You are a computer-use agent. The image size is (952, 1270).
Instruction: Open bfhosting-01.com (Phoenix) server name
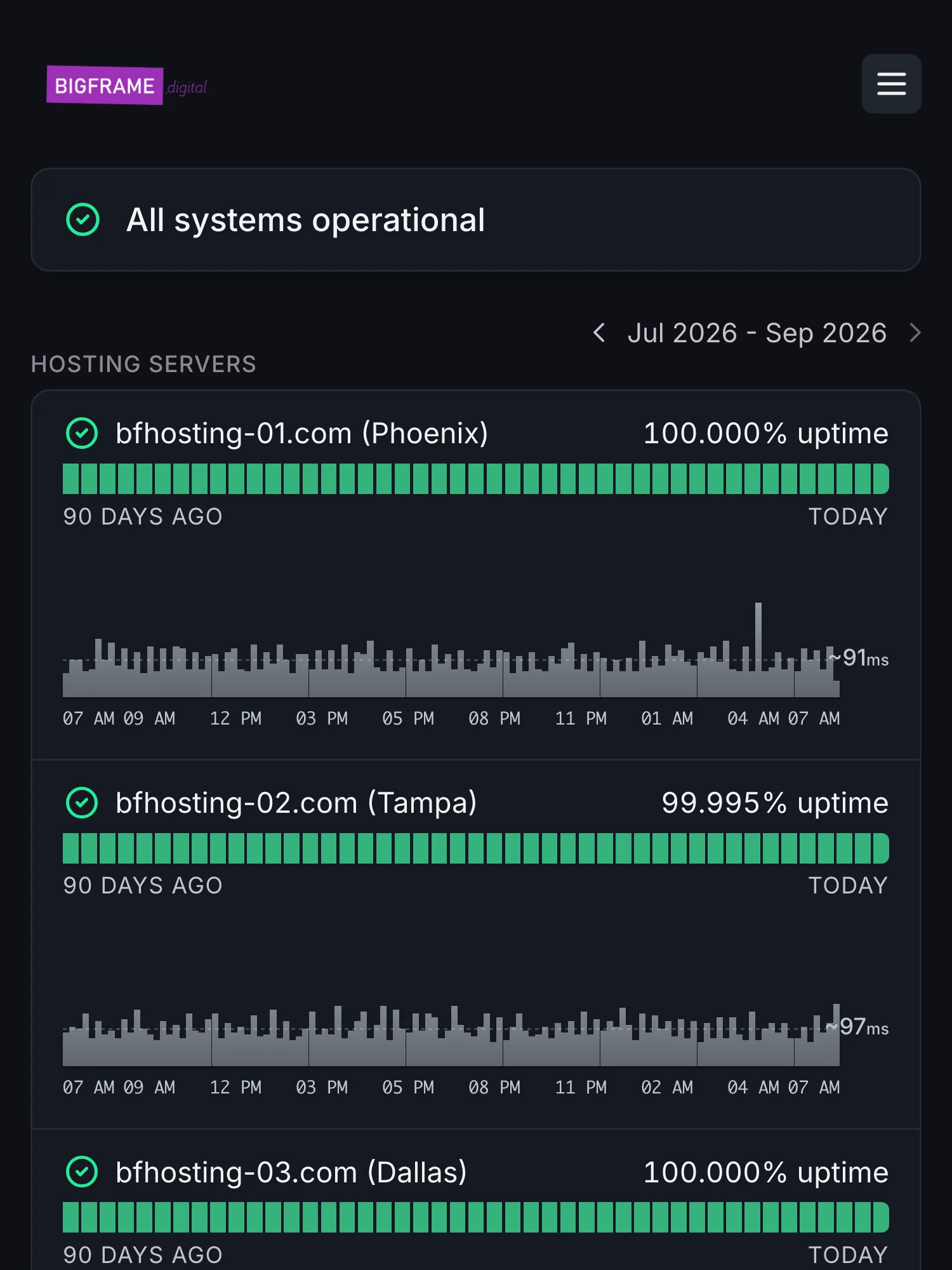(302, 433)
